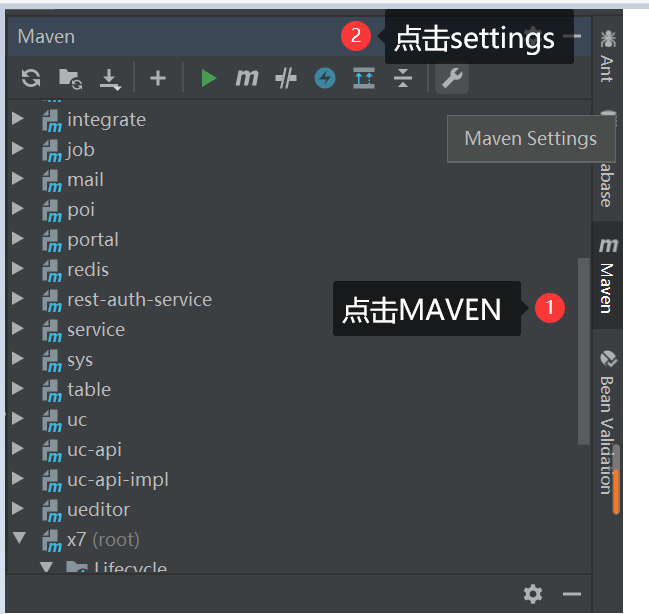Image resolution: width=649 pixels, height=614 pixels.
Task: Click minimize dash in bottom panel
Action: click(572, 594)
